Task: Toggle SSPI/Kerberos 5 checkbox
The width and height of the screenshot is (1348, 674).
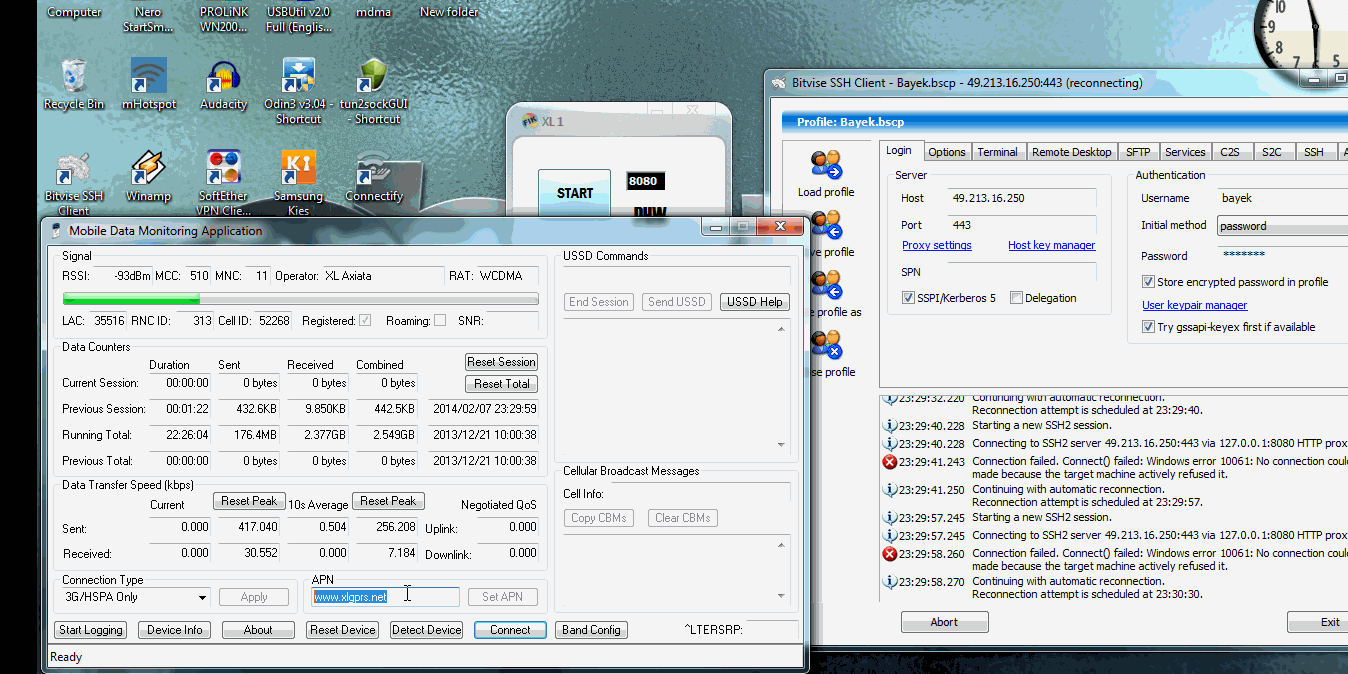Action: [908, 298]
